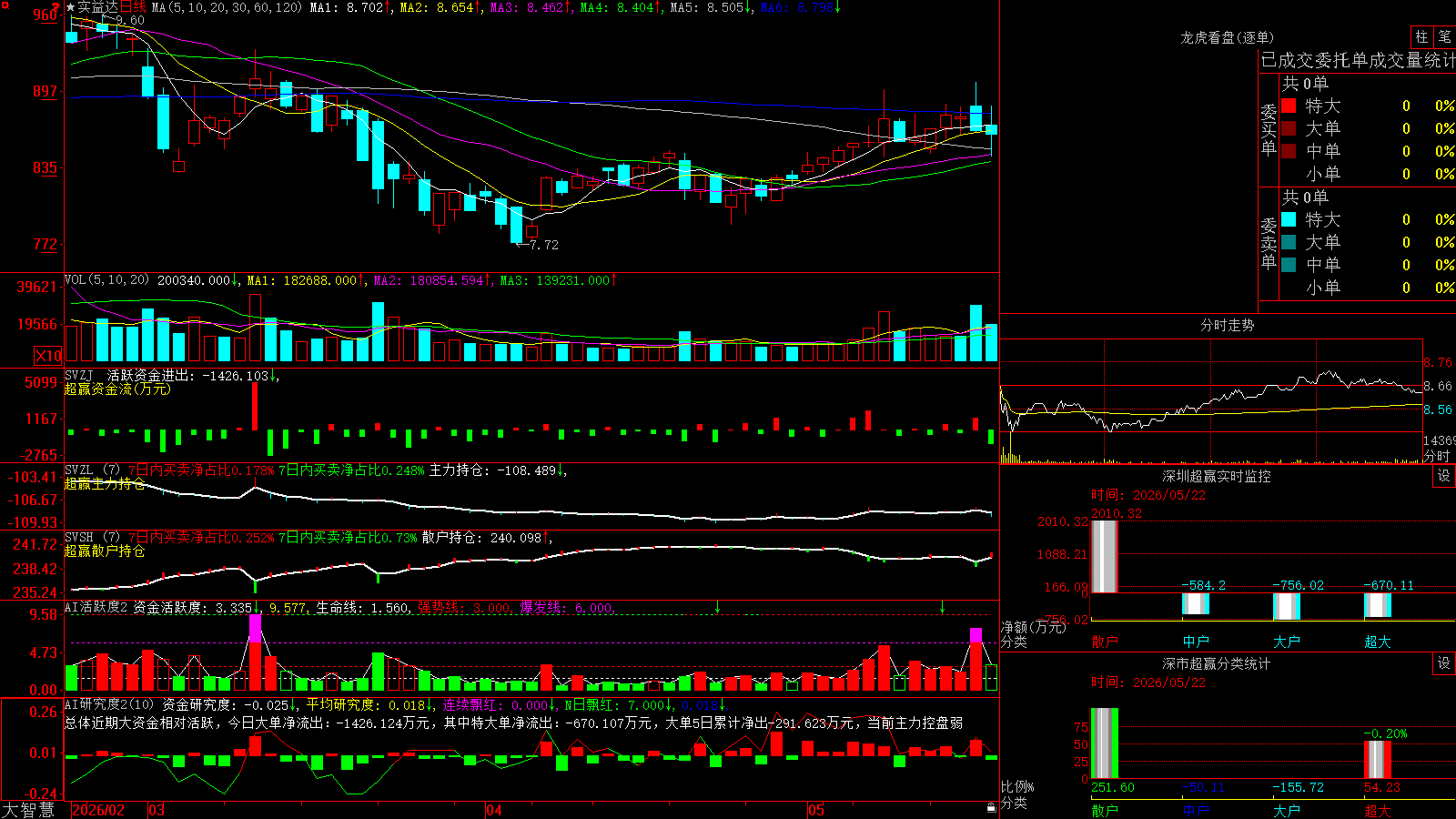This screenshot has height=819, width=1456.
Task: Open 设 settings for 深市超赢分类统计 panel
Action: point(1444,663)
